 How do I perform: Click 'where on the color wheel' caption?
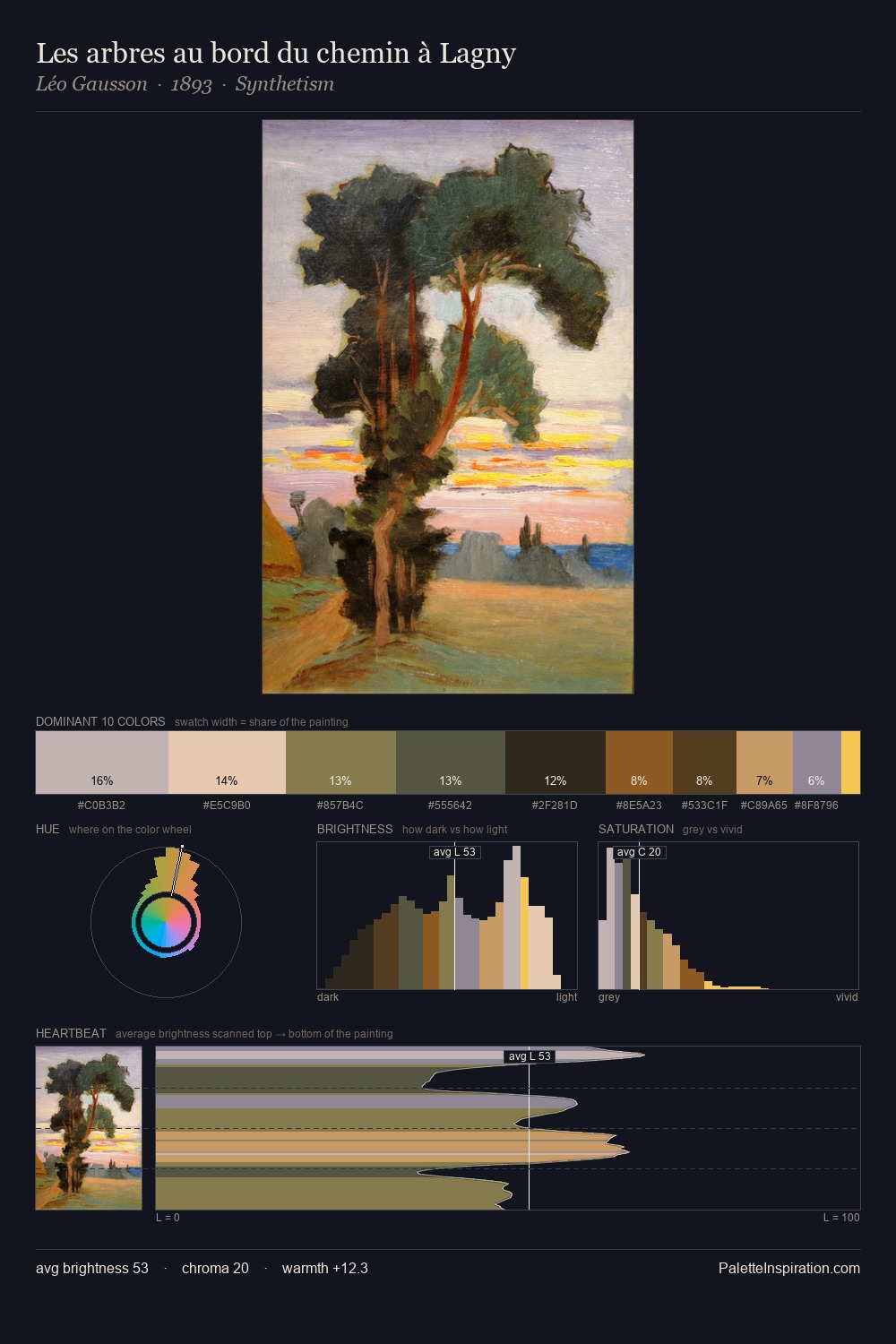point(130,829)
